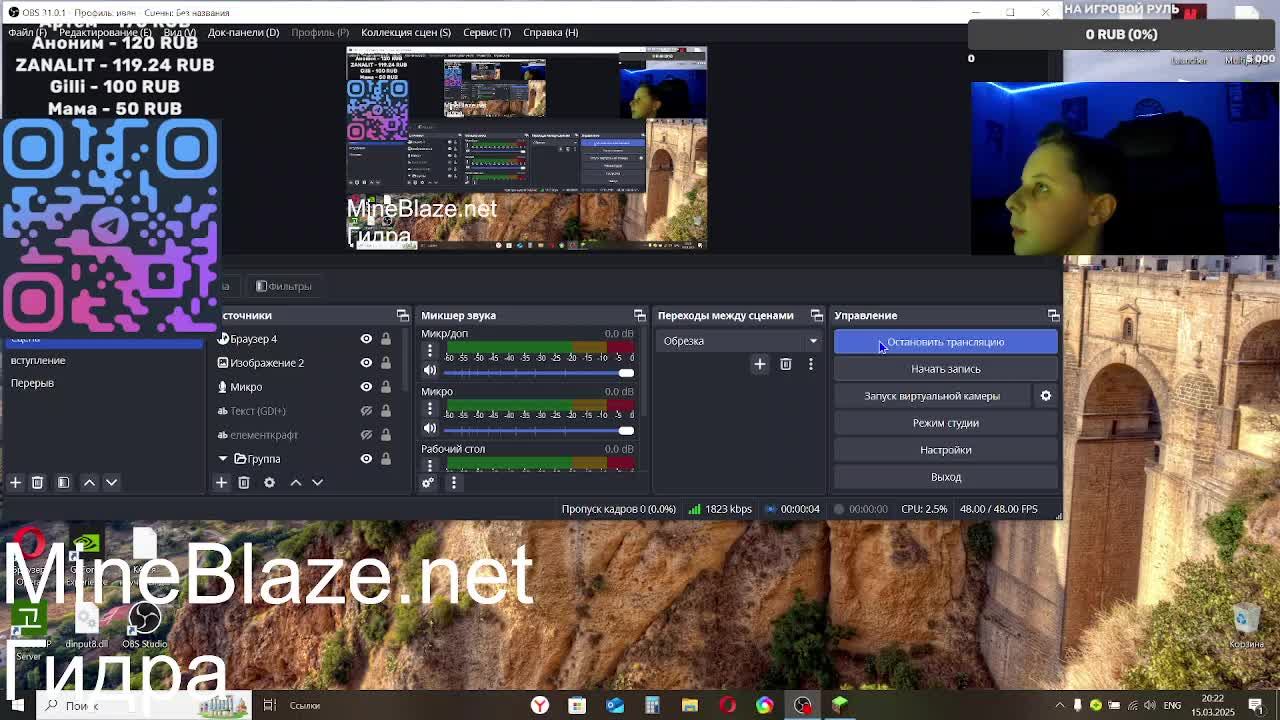This screenshot has width=1280, height=720.
Task: Undock the scene transitions panel
Action: 816,315
